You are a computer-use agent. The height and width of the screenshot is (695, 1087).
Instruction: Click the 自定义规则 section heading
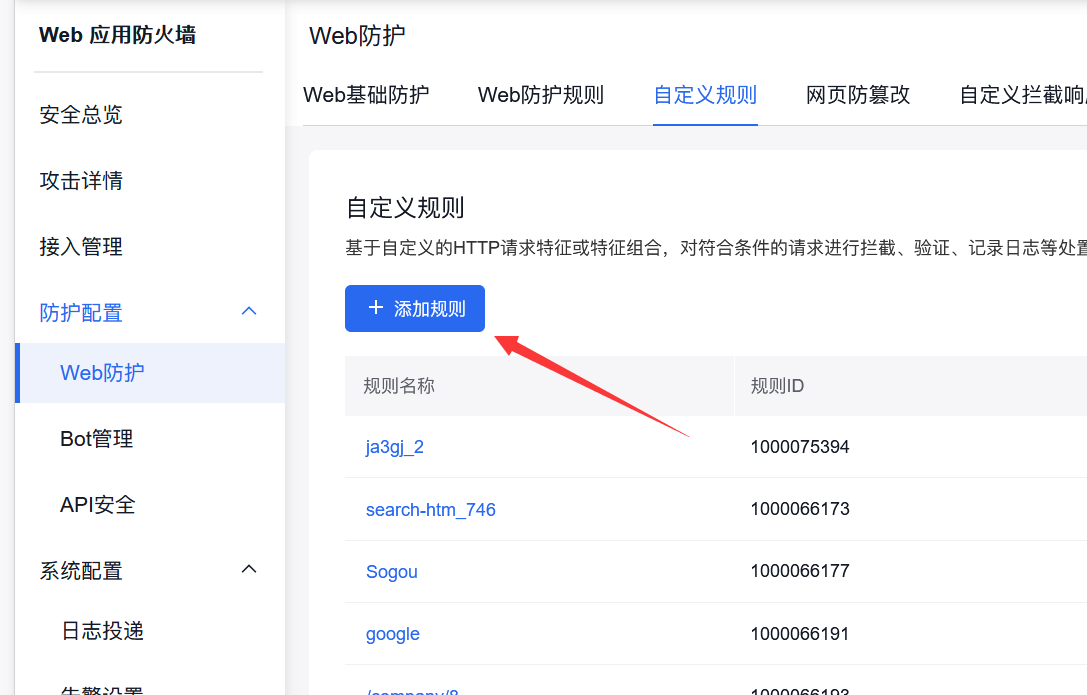pos(405,207)
